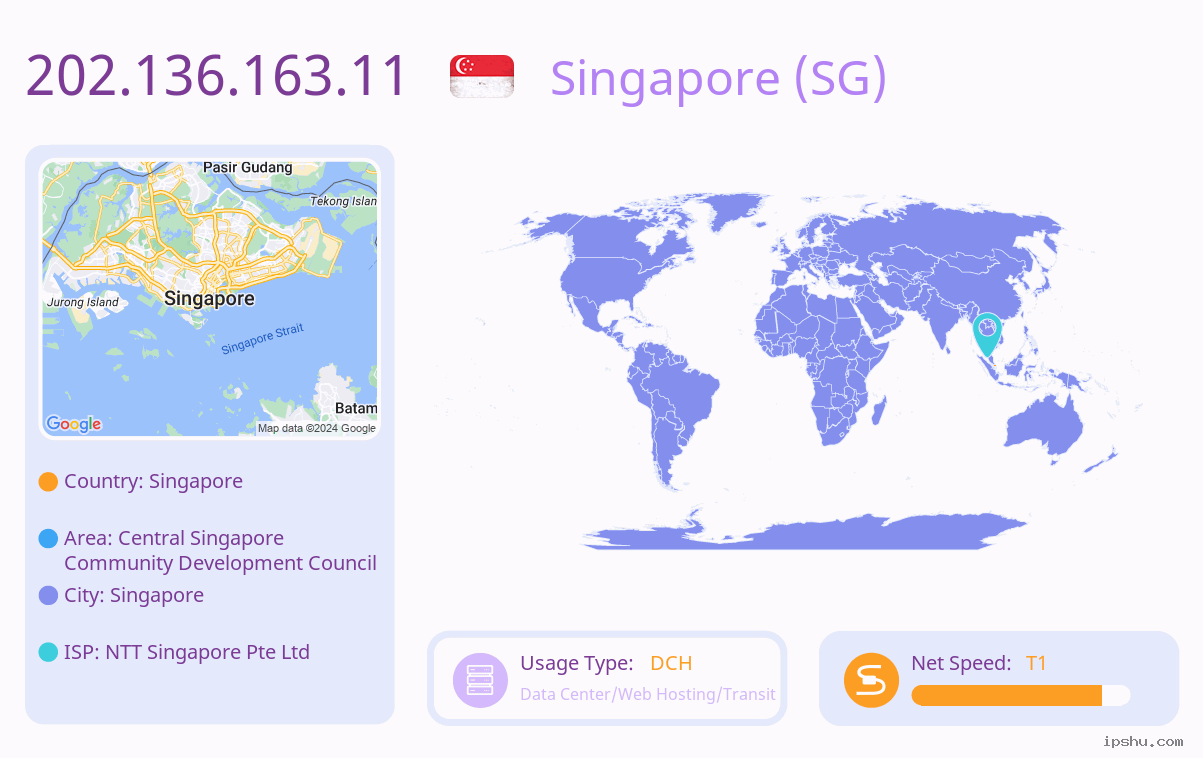Open the Singapore Google map thumbnail

(x=210, y=299)
